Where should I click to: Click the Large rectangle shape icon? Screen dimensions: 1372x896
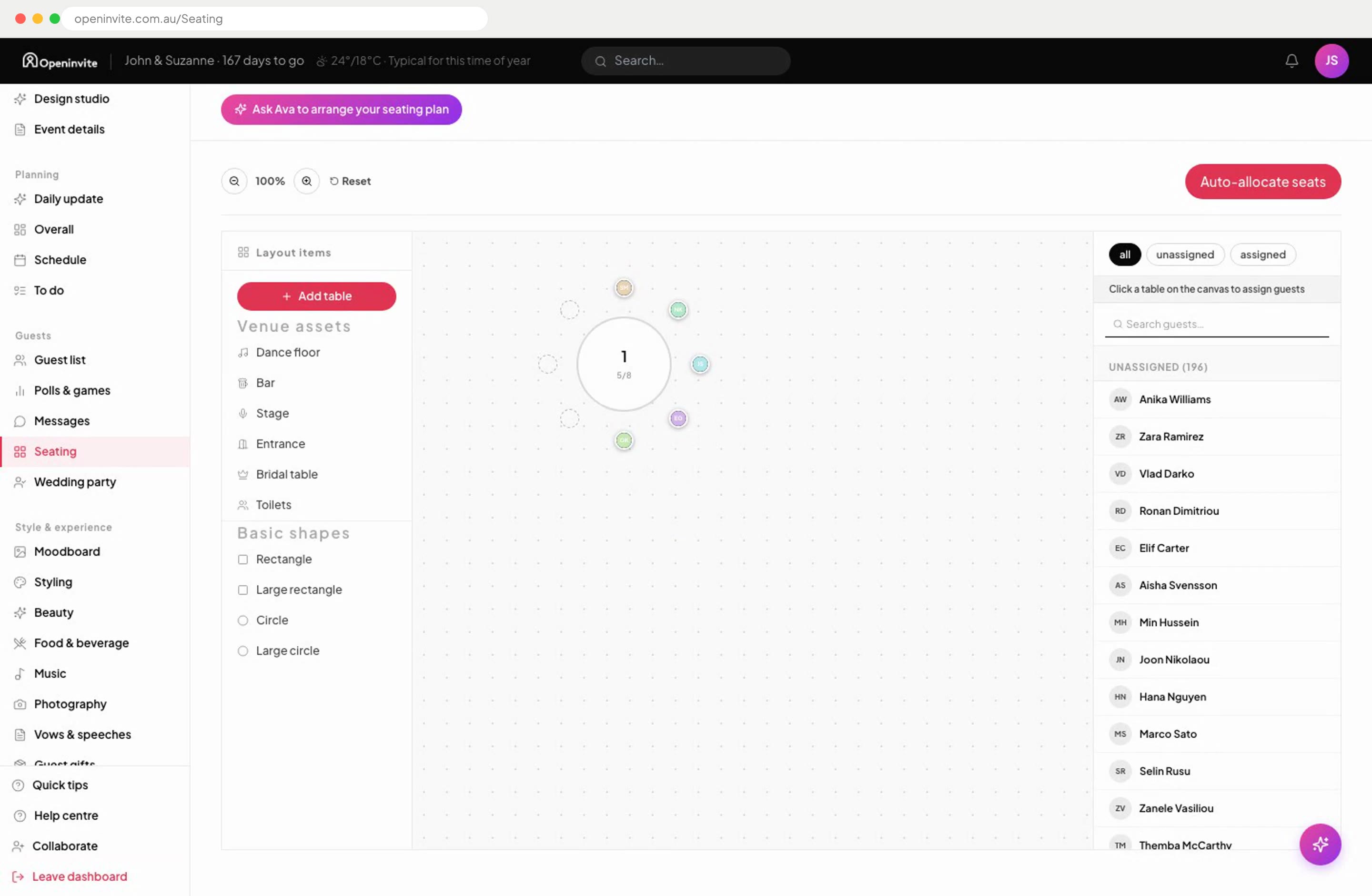click(243, 590)
